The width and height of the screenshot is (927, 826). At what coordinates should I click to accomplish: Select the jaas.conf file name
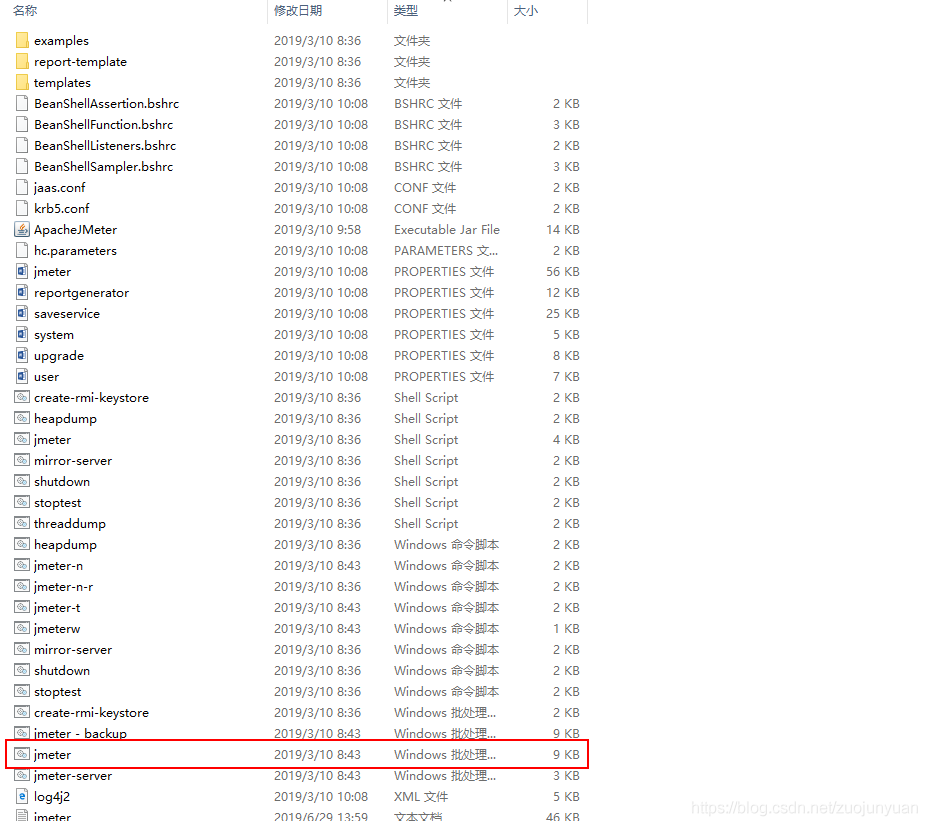point(60,187)
